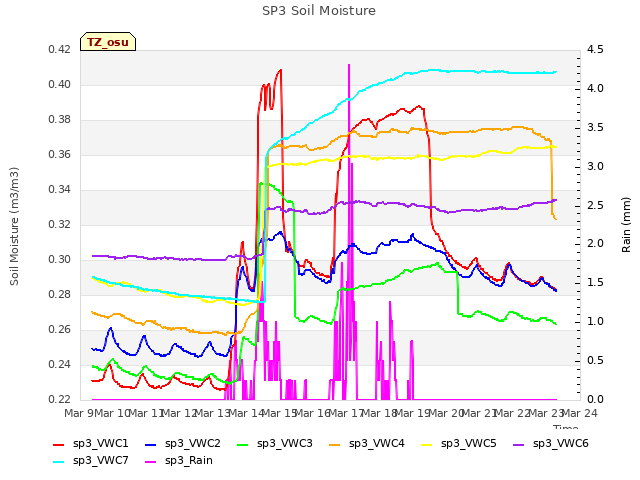Click the 0.34 soil moisture tick label
The height and width of the screenshot is (480, 640).
click(x=60, y=190)
